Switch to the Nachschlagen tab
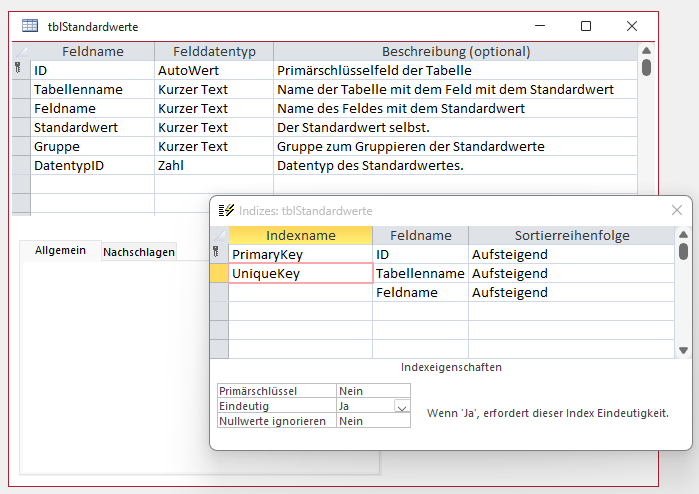699x494 pixels. point(139,252)
